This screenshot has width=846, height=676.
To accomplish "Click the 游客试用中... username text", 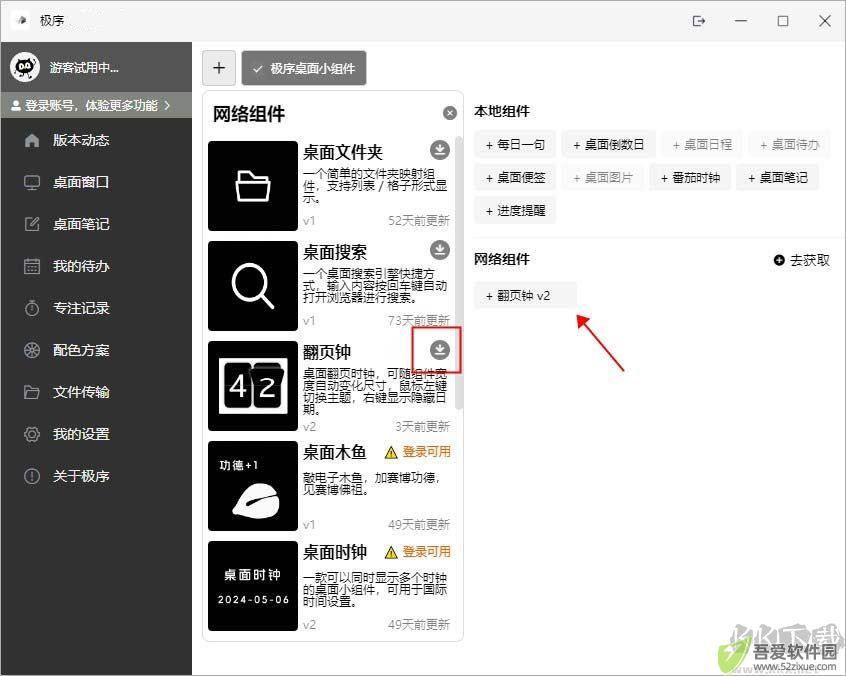I will coord(84,67).
